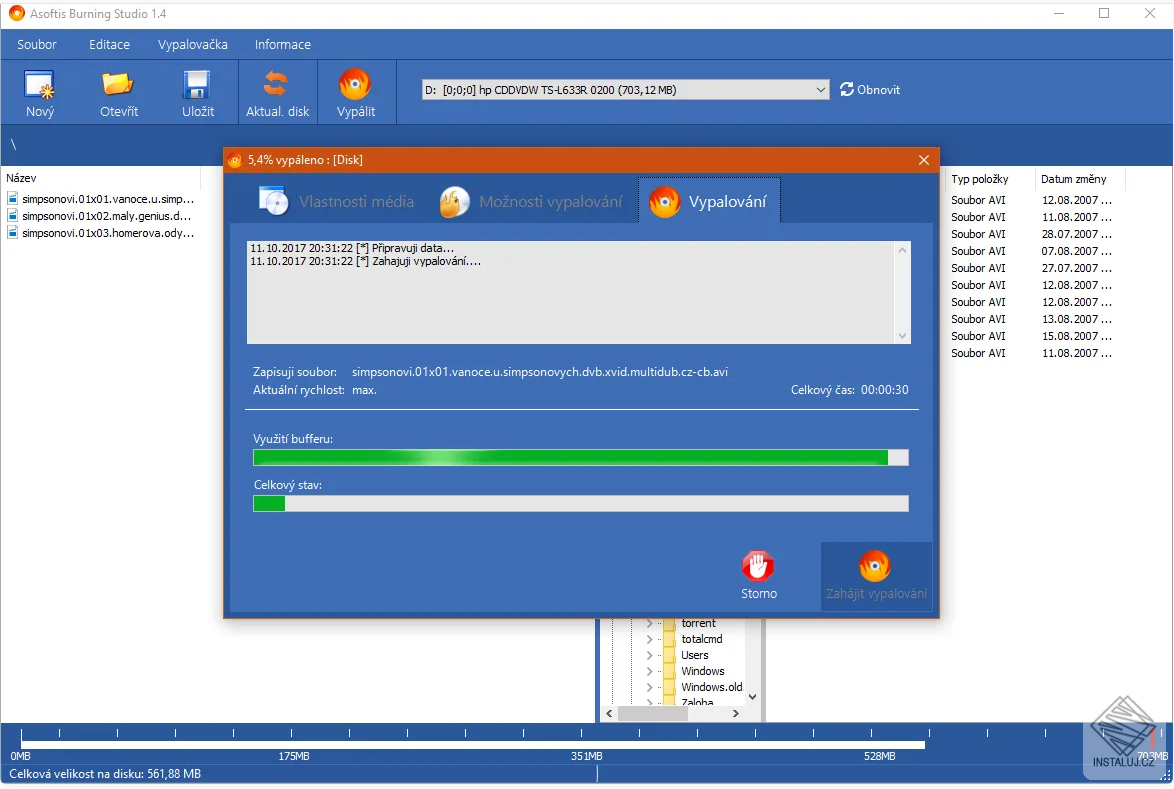Expand the Windows folder node

[x=649, y=671]
